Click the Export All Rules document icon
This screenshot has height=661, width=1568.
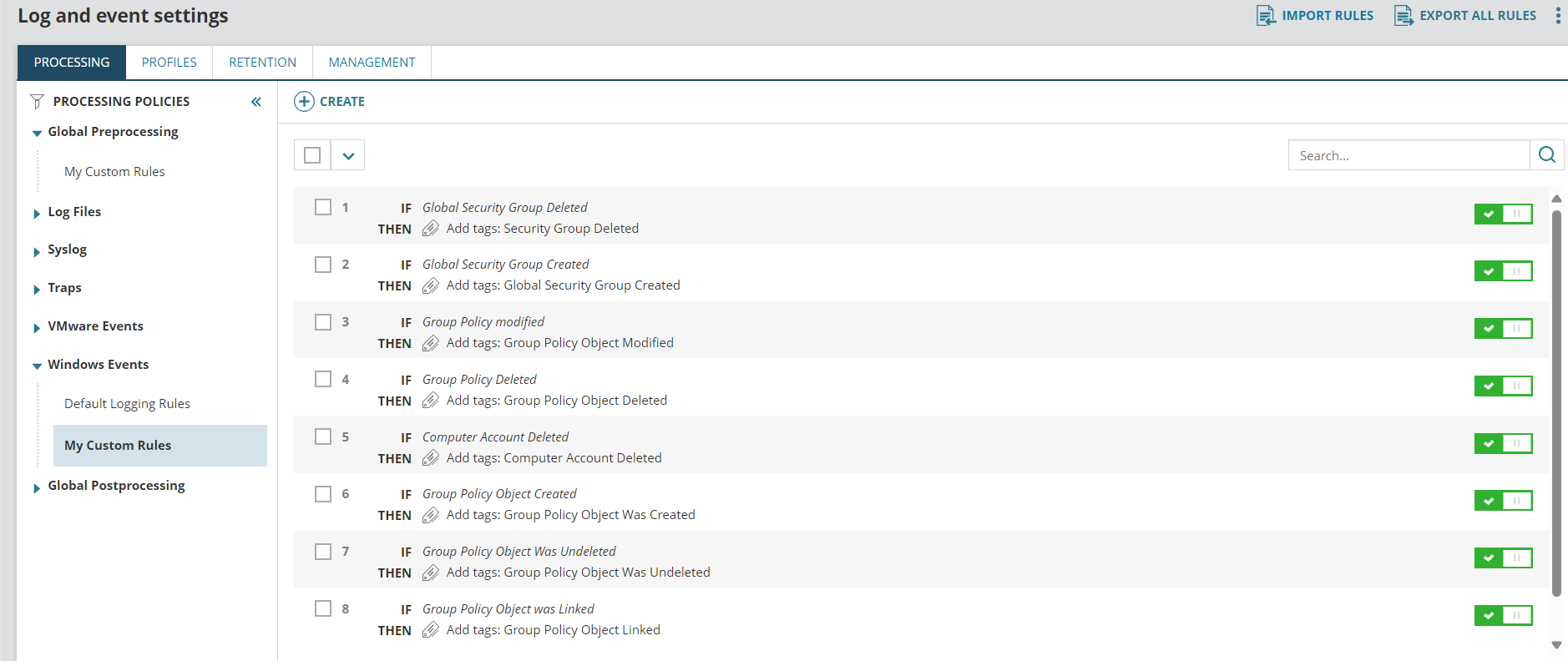point(1404,16)
